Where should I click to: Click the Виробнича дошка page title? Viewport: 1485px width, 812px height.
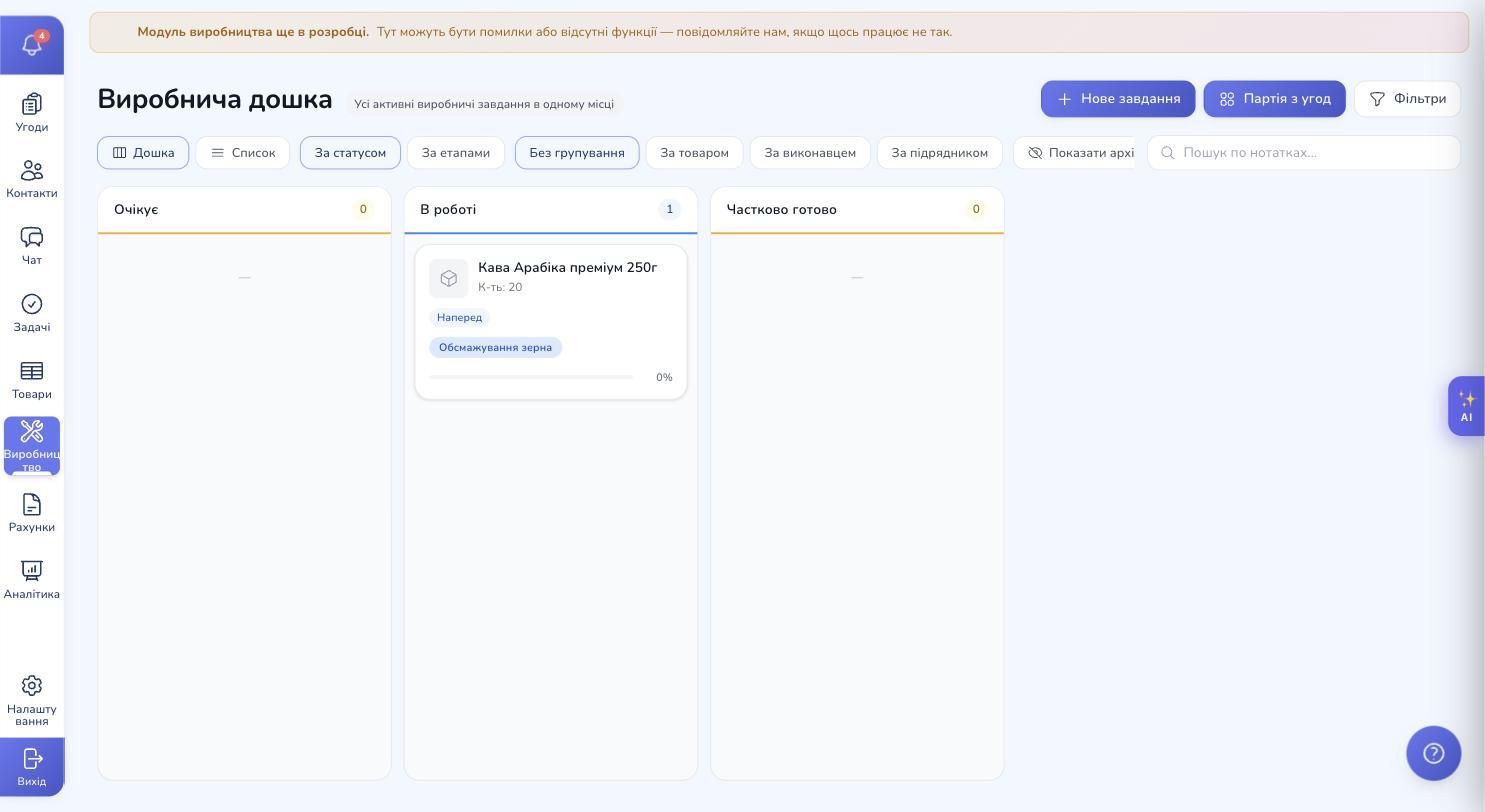pyautogui.click(x=215, y=99)
